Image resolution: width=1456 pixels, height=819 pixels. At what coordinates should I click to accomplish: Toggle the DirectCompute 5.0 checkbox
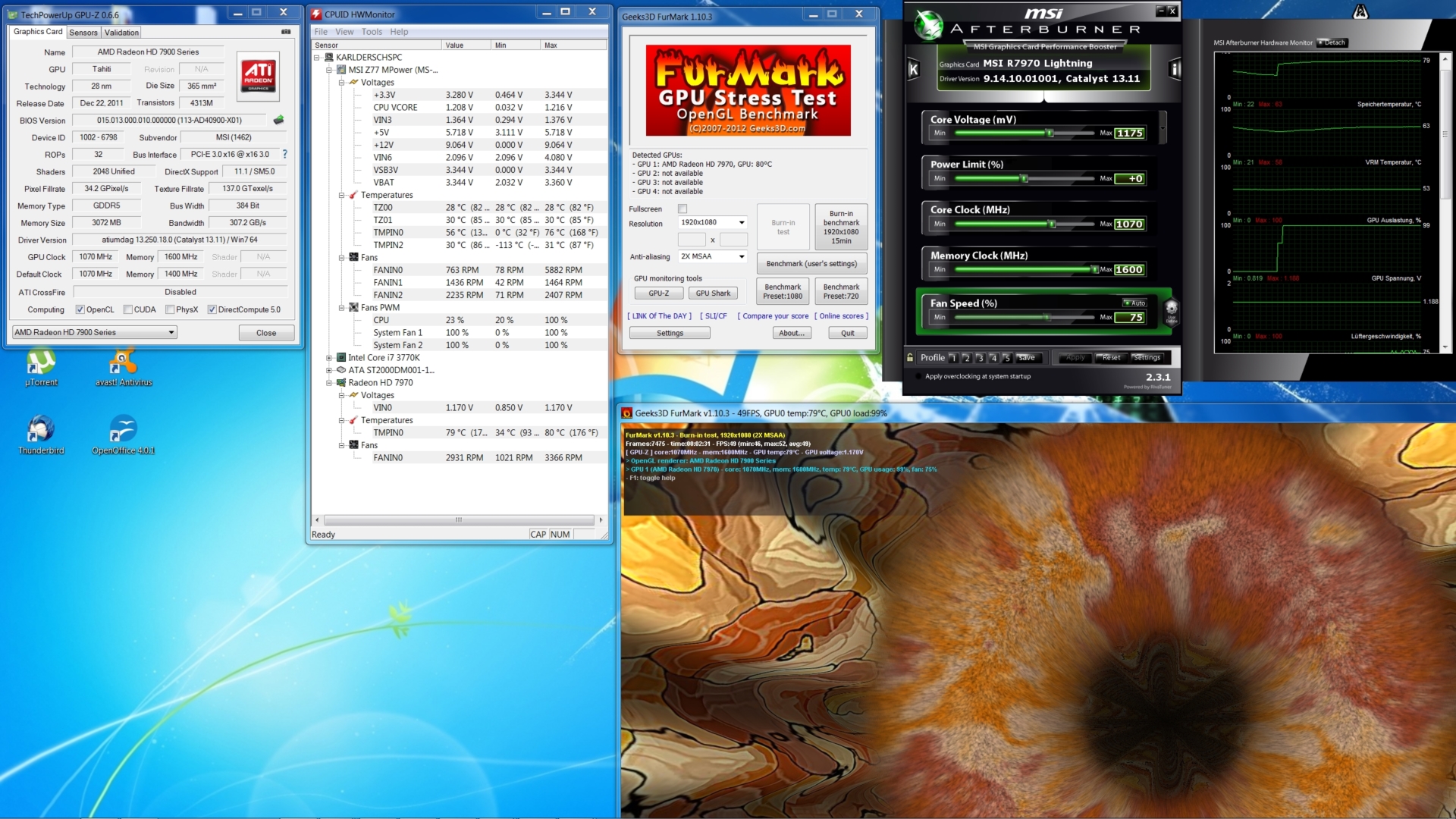pos(212,309)
